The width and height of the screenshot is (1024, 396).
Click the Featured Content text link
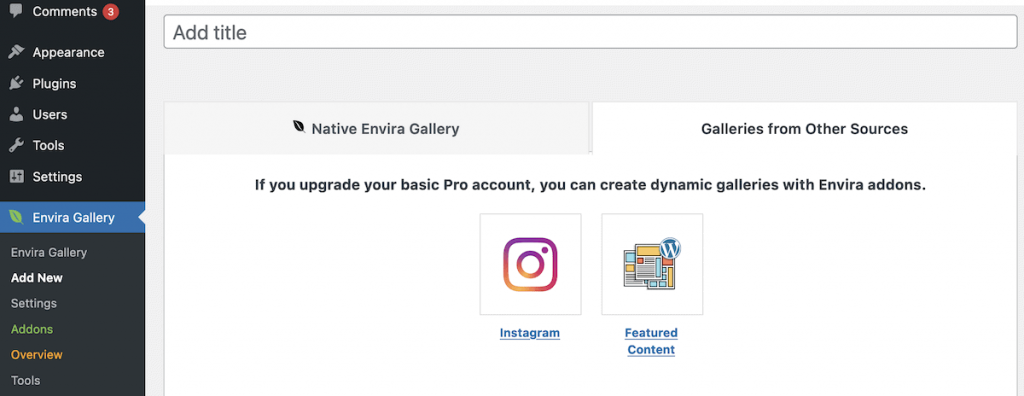tap(651, 341)
